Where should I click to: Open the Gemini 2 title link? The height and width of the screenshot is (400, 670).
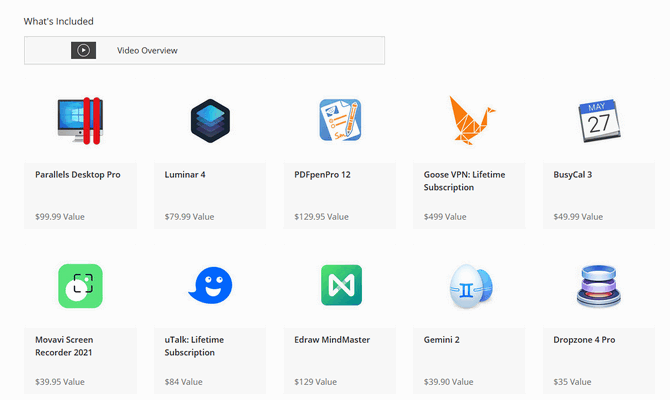coord(441,339)
